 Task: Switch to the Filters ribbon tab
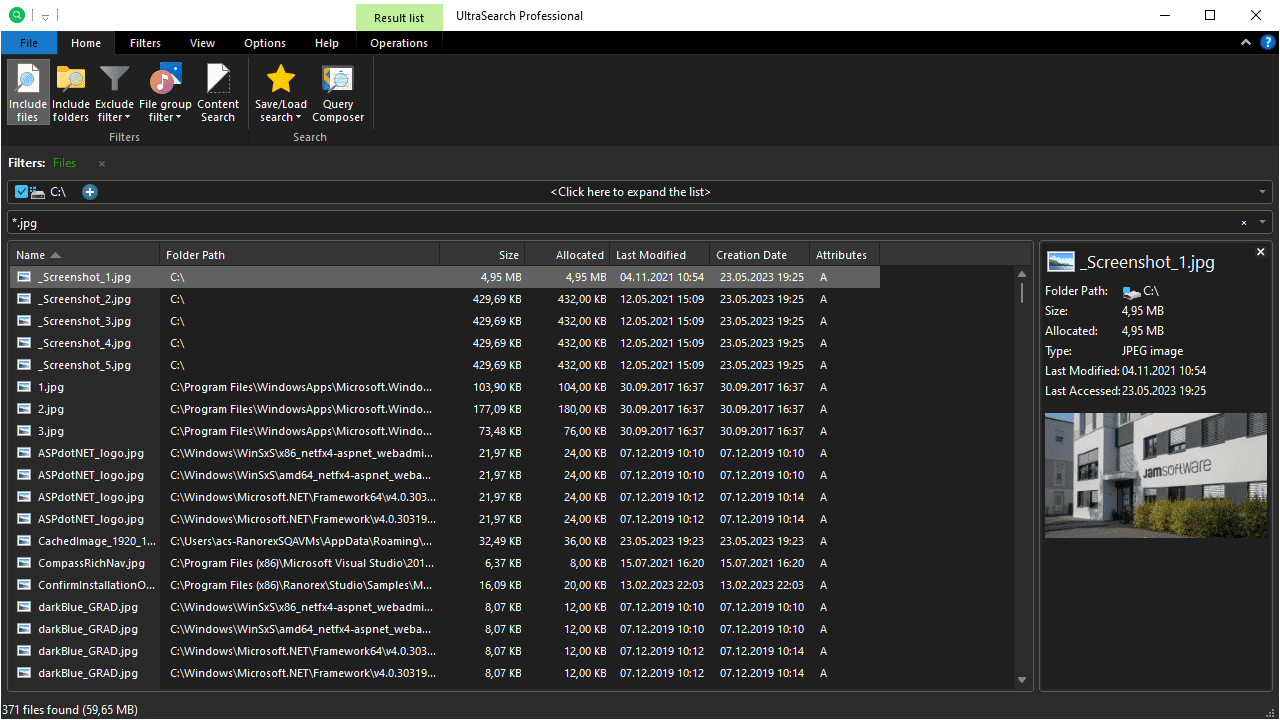(145, 43)
